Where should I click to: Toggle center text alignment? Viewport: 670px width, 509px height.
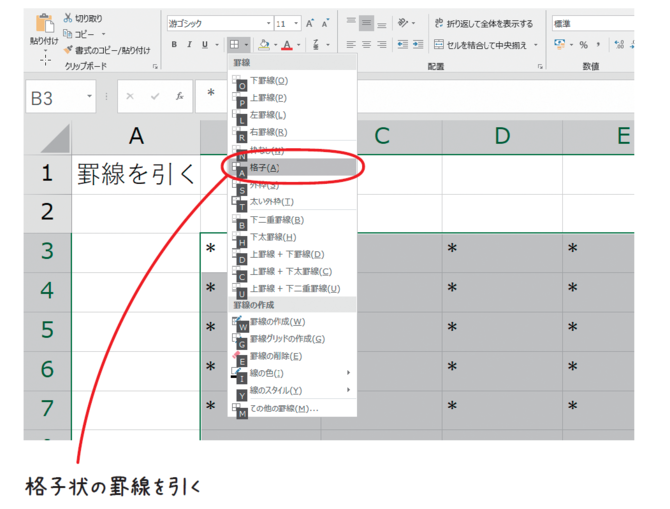[x=366, y=44]
